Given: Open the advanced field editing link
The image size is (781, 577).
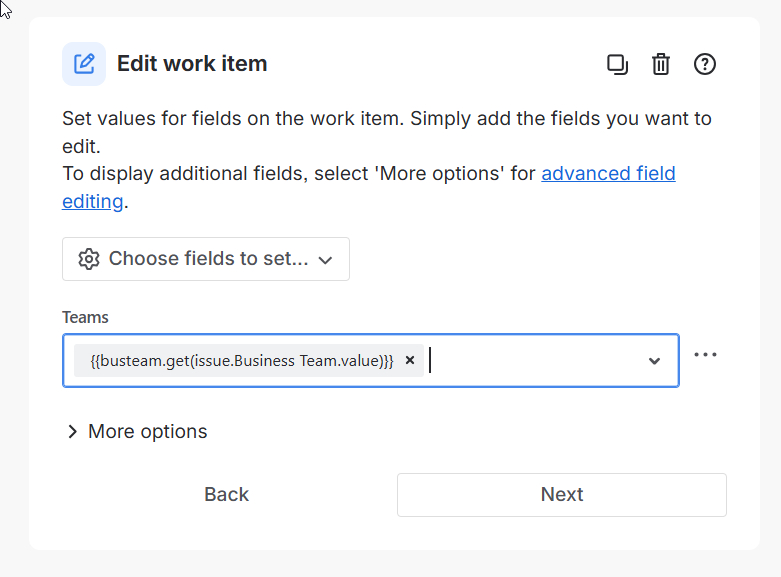Looking at the screenshot, I should tap(608, 174).
